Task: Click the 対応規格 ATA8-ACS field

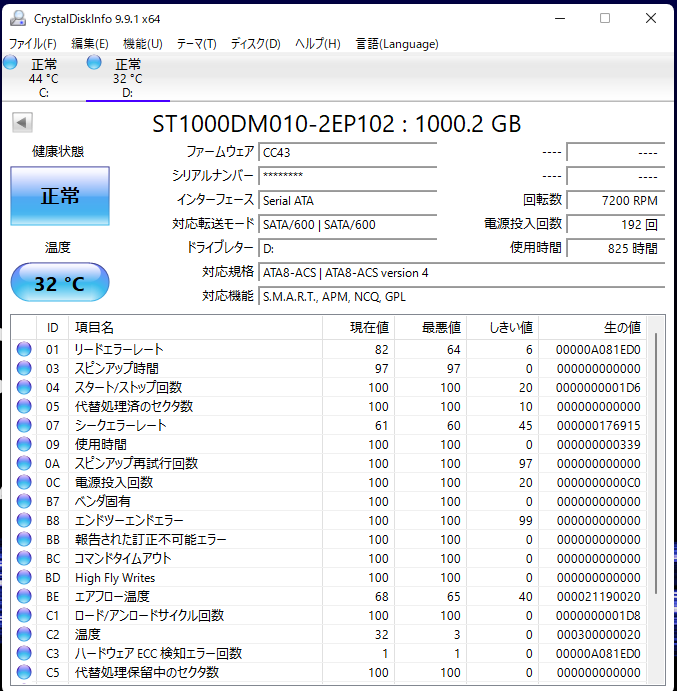Action: [x=461, y=272]
